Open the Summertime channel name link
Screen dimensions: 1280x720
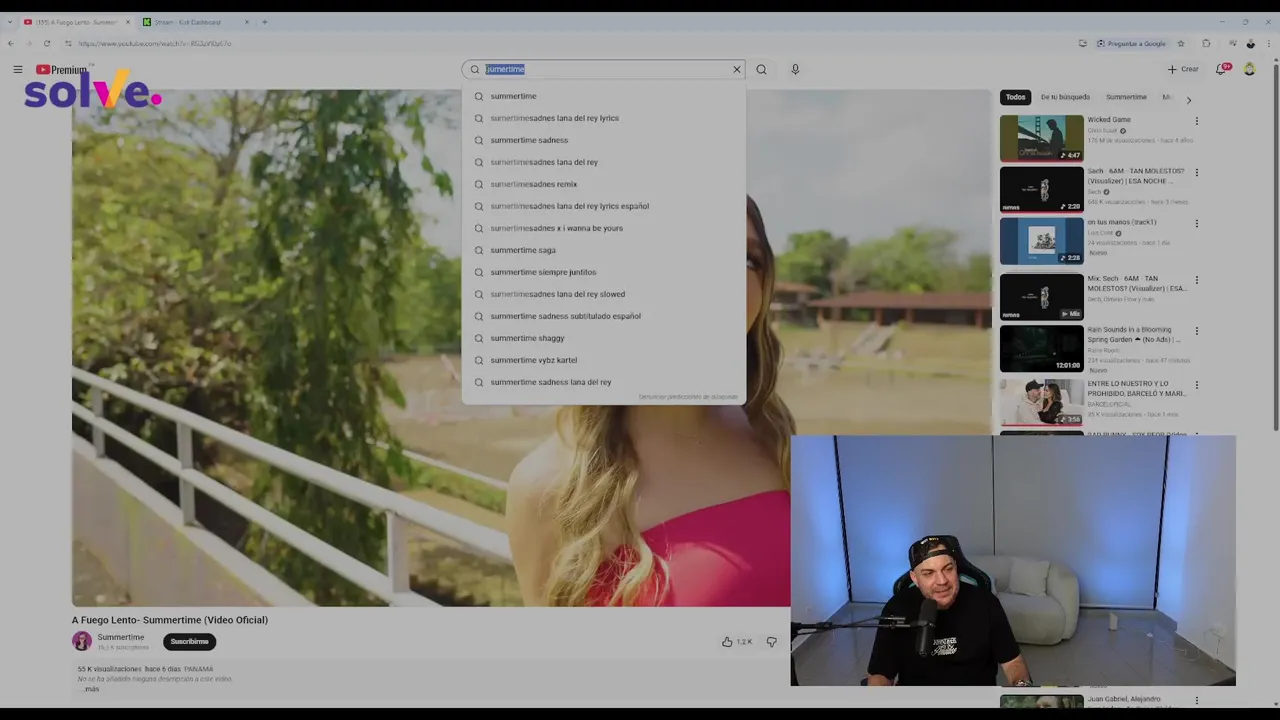click(x=121, y=637)
